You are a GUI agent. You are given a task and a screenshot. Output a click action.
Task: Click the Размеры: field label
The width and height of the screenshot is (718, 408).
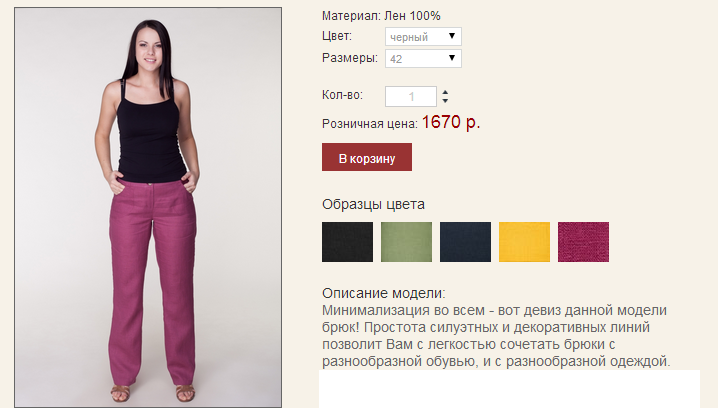(x=350, y=58)
